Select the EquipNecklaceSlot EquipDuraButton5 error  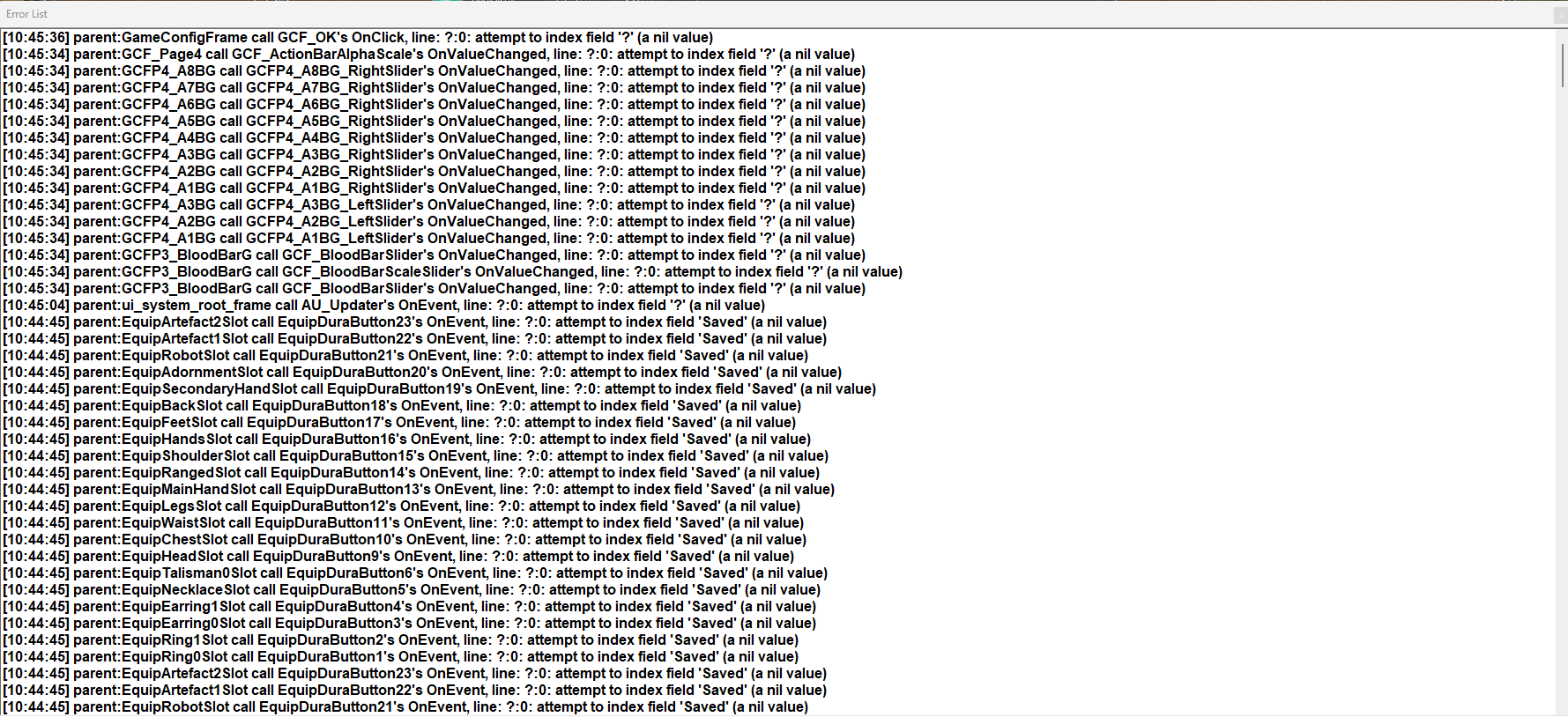[412, 590]
